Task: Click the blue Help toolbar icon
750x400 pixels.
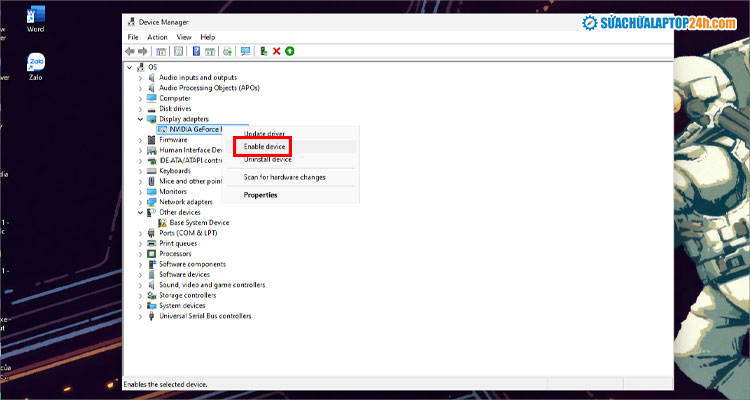Action: (196, 51)
